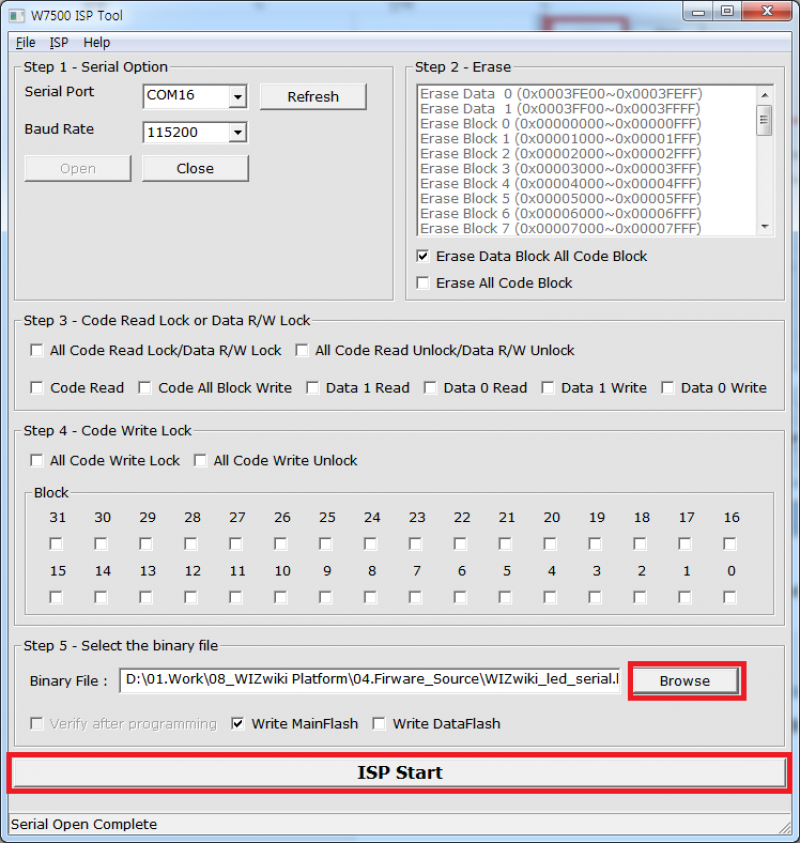This screenshot has height=843, width=800.
Task: Enable Erase All Code Block checkbox
Action: click(x=423, y=283)
